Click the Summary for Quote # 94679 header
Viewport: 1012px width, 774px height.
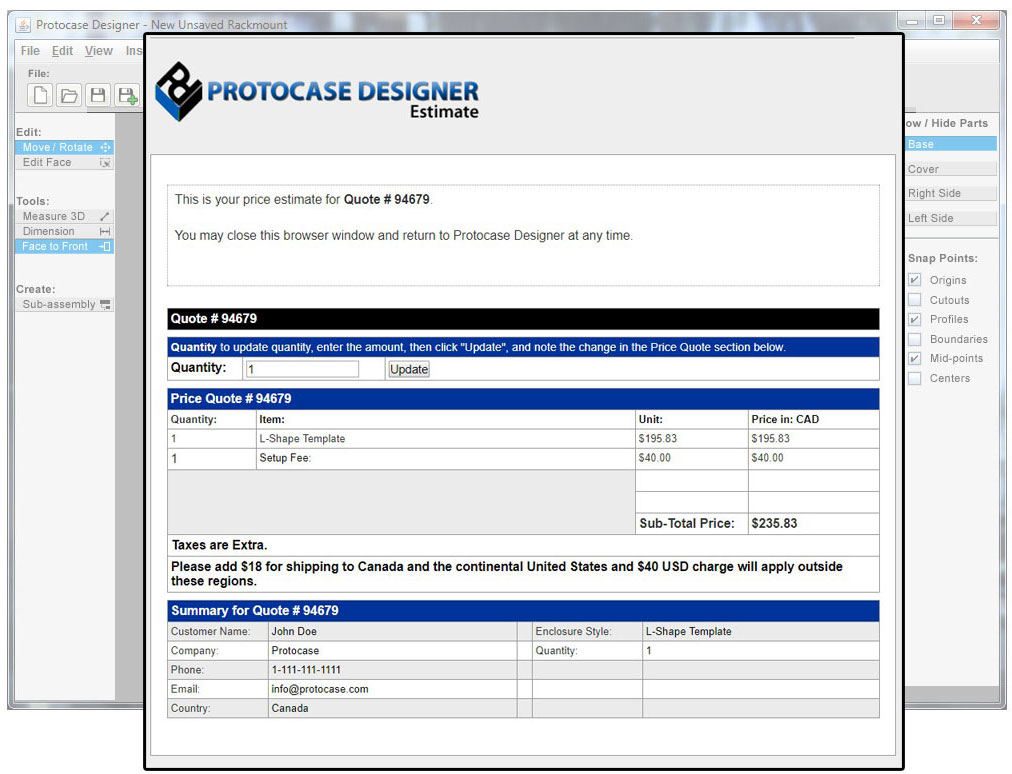[x=523, y=611]
